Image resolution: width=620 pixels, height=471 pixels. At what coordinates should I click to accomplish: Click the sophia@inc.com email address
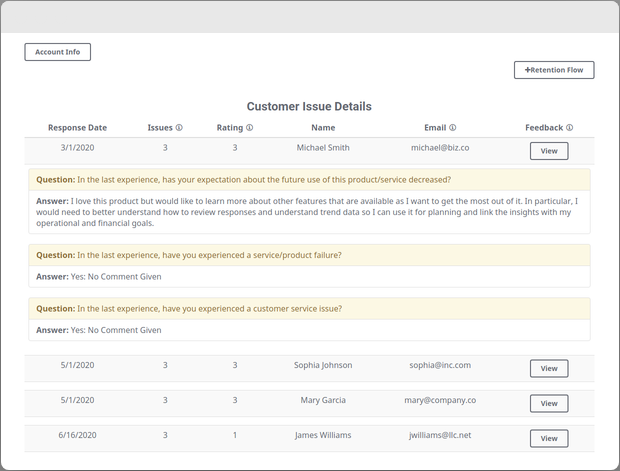coord(440,365)
